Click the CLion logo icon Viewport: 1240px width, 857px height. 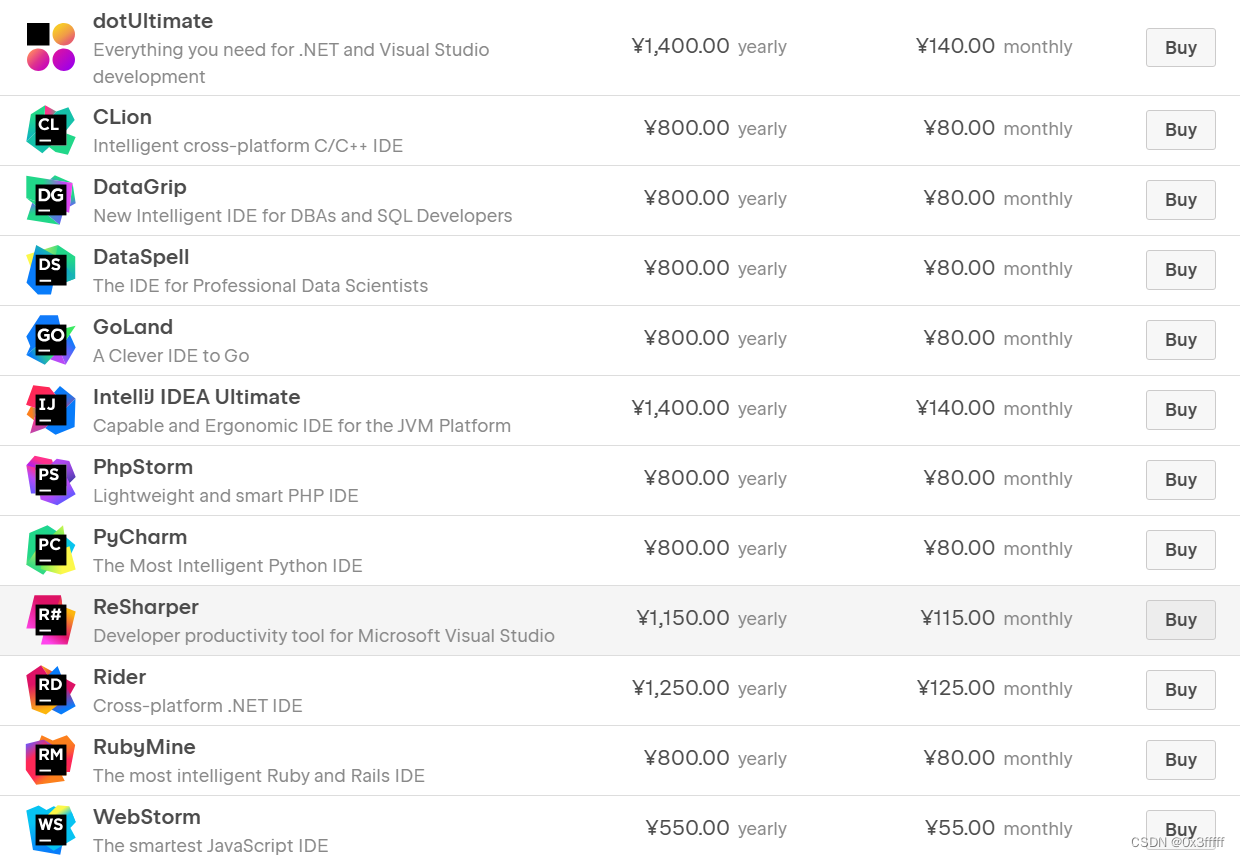(x=51, y=130)
